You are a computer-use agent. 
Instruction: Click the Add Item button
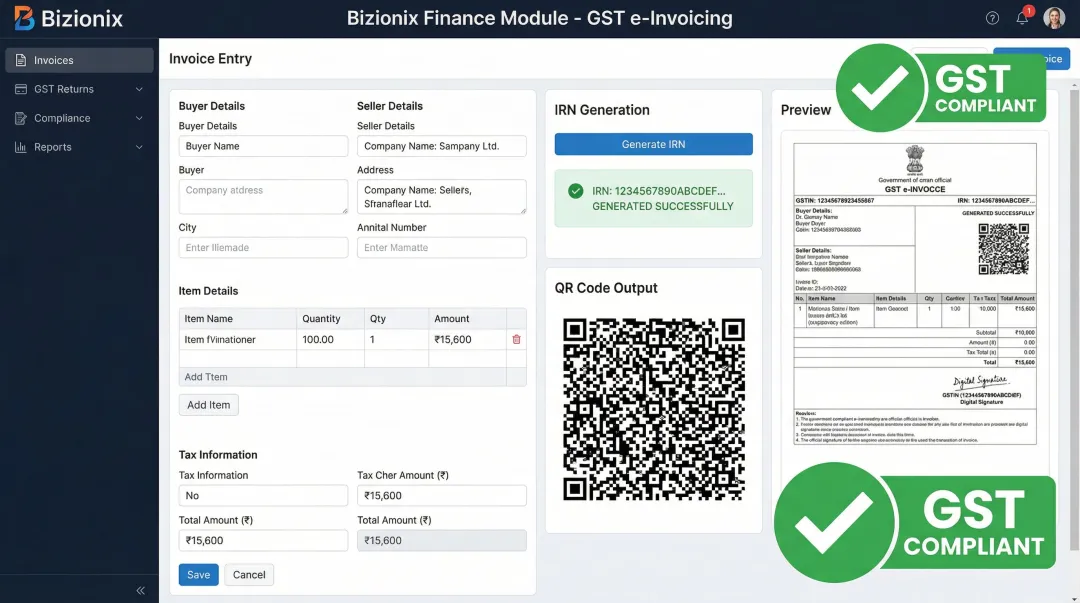click(208, 405)
